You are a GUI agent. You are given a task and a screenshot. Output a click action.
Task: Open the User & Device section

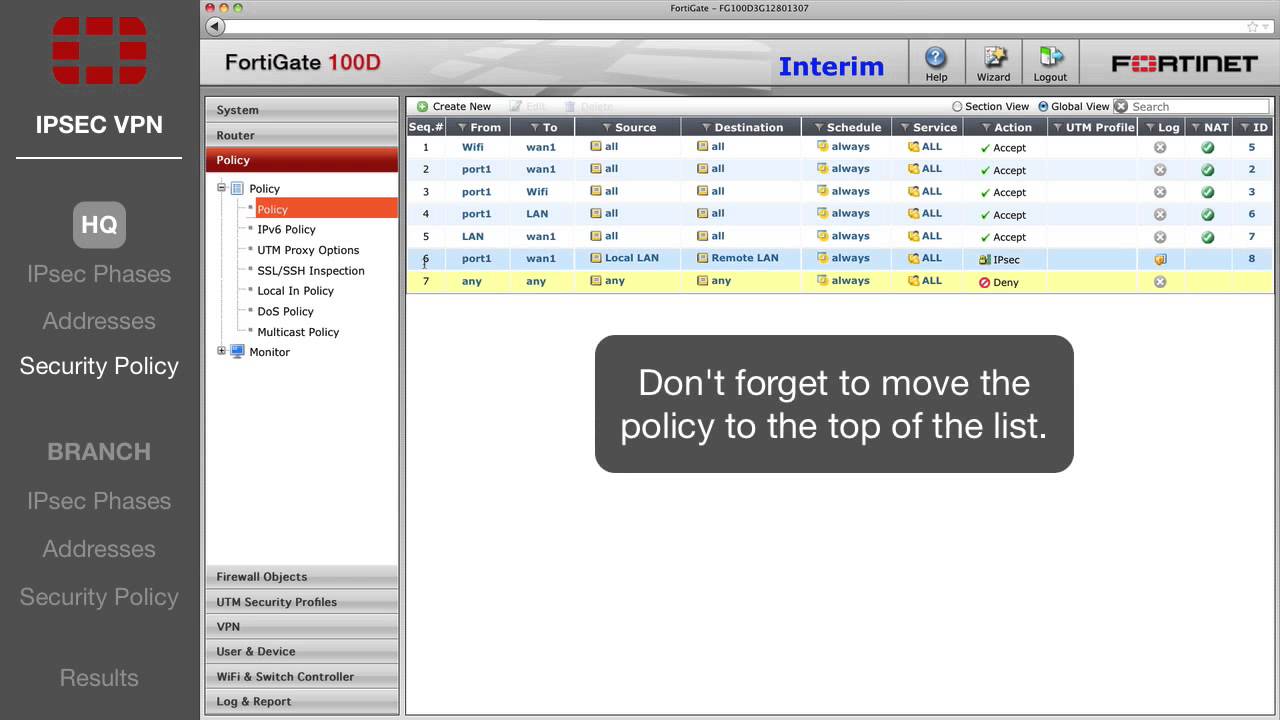[301, 651]
